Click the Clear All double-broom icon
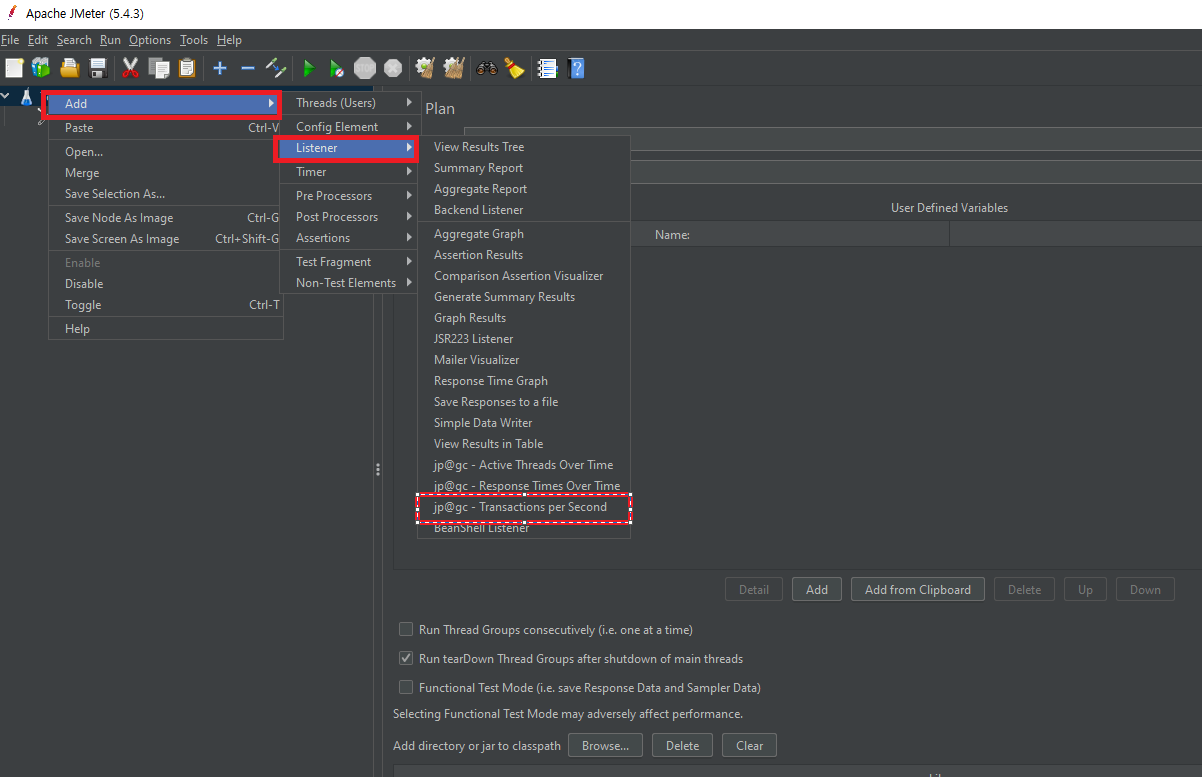This screenshot has width=1202, height=777. (454, 68)
